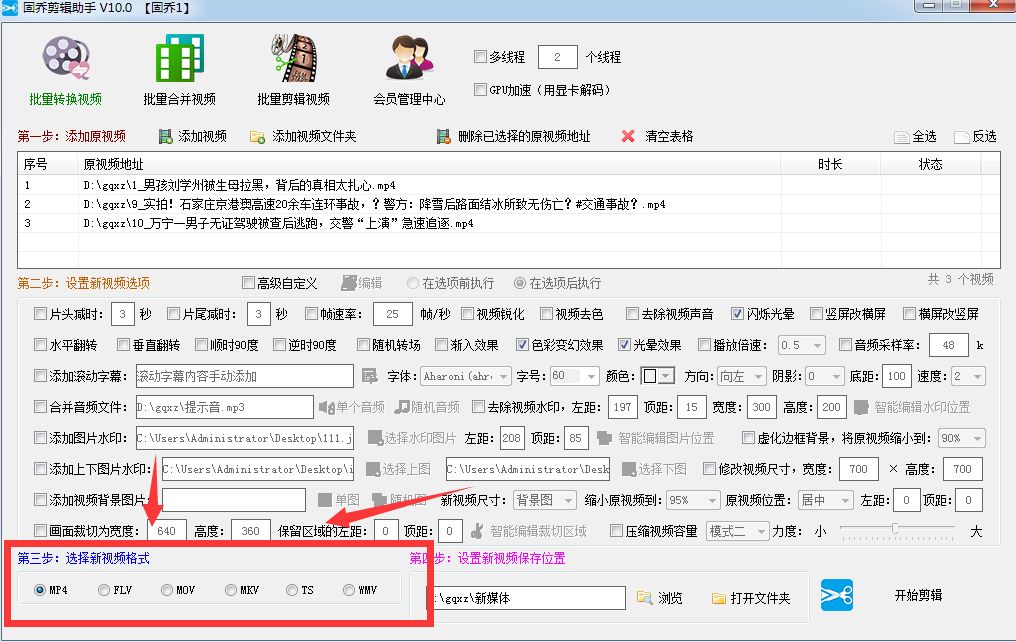Open the 压缩 模式二 dropdown
Image resolution: width=1016 pixels, height=642 pixels.
(x=738, y=531)
